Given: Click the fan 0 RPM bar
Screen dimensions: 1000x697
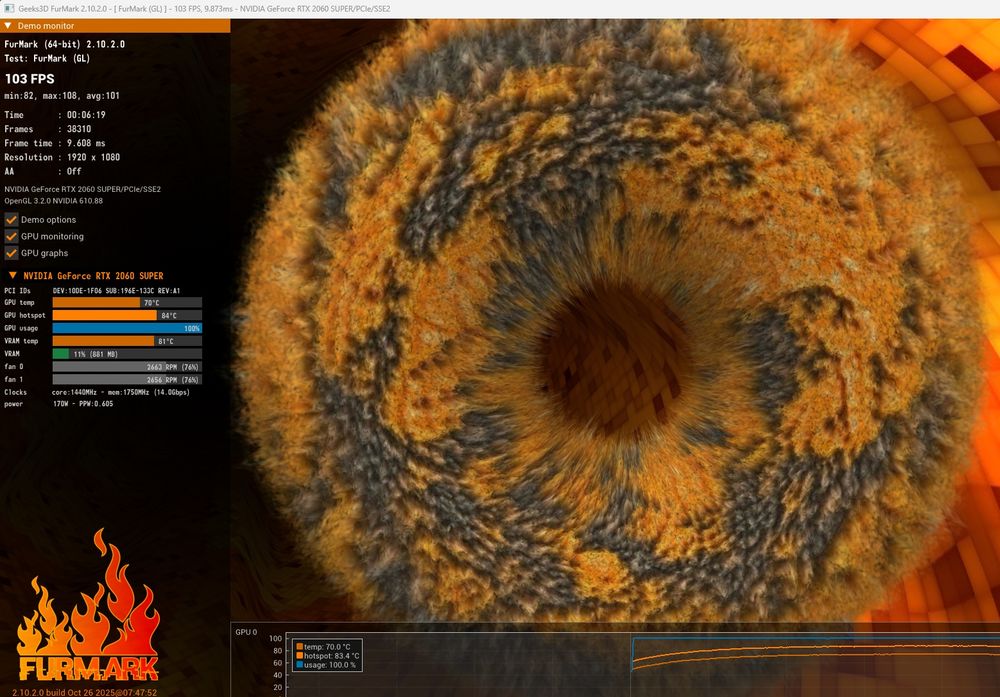Looking at the screenshot, I should (x=127, y=367).
